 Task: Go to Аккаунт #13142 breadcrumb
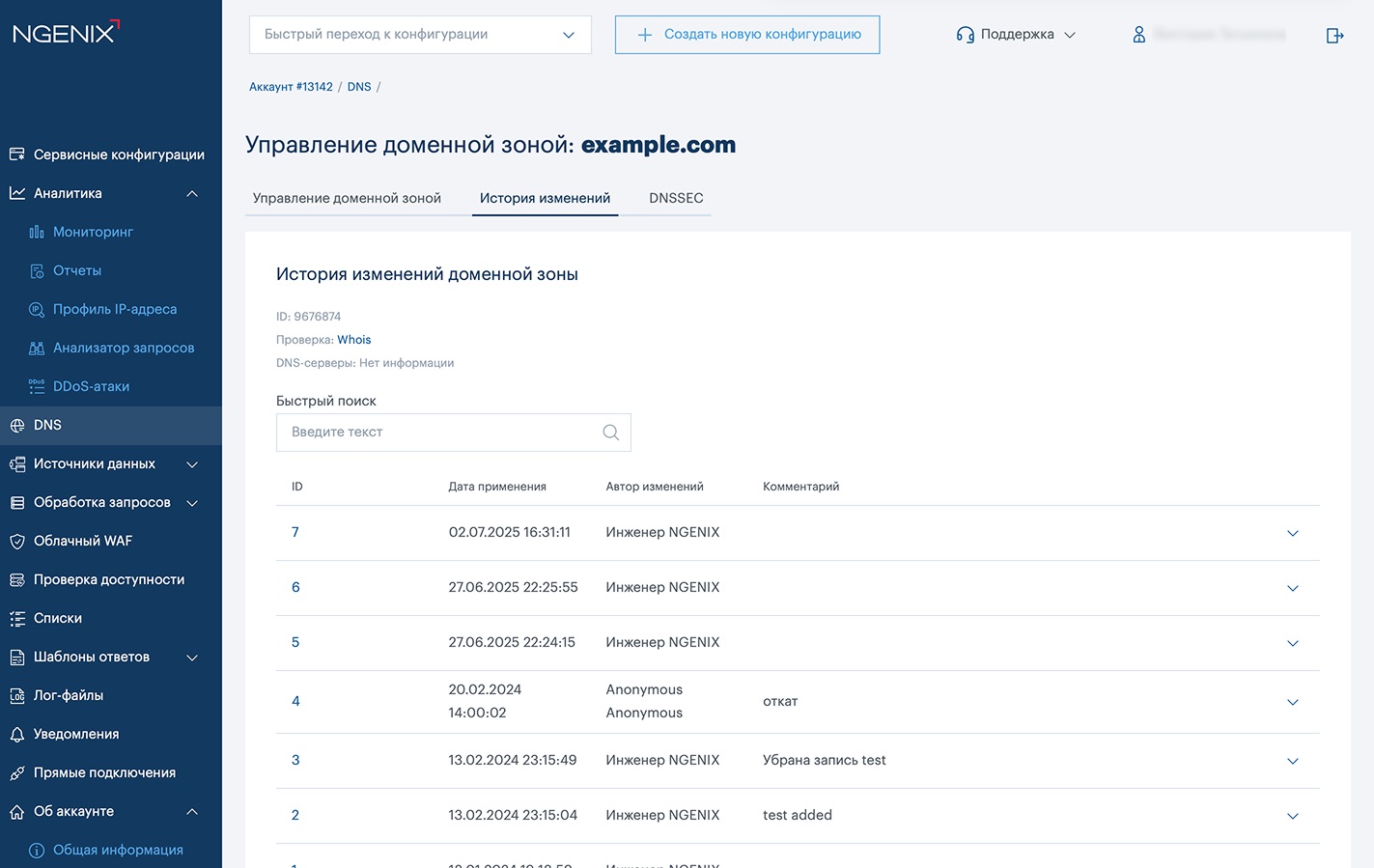291,87
